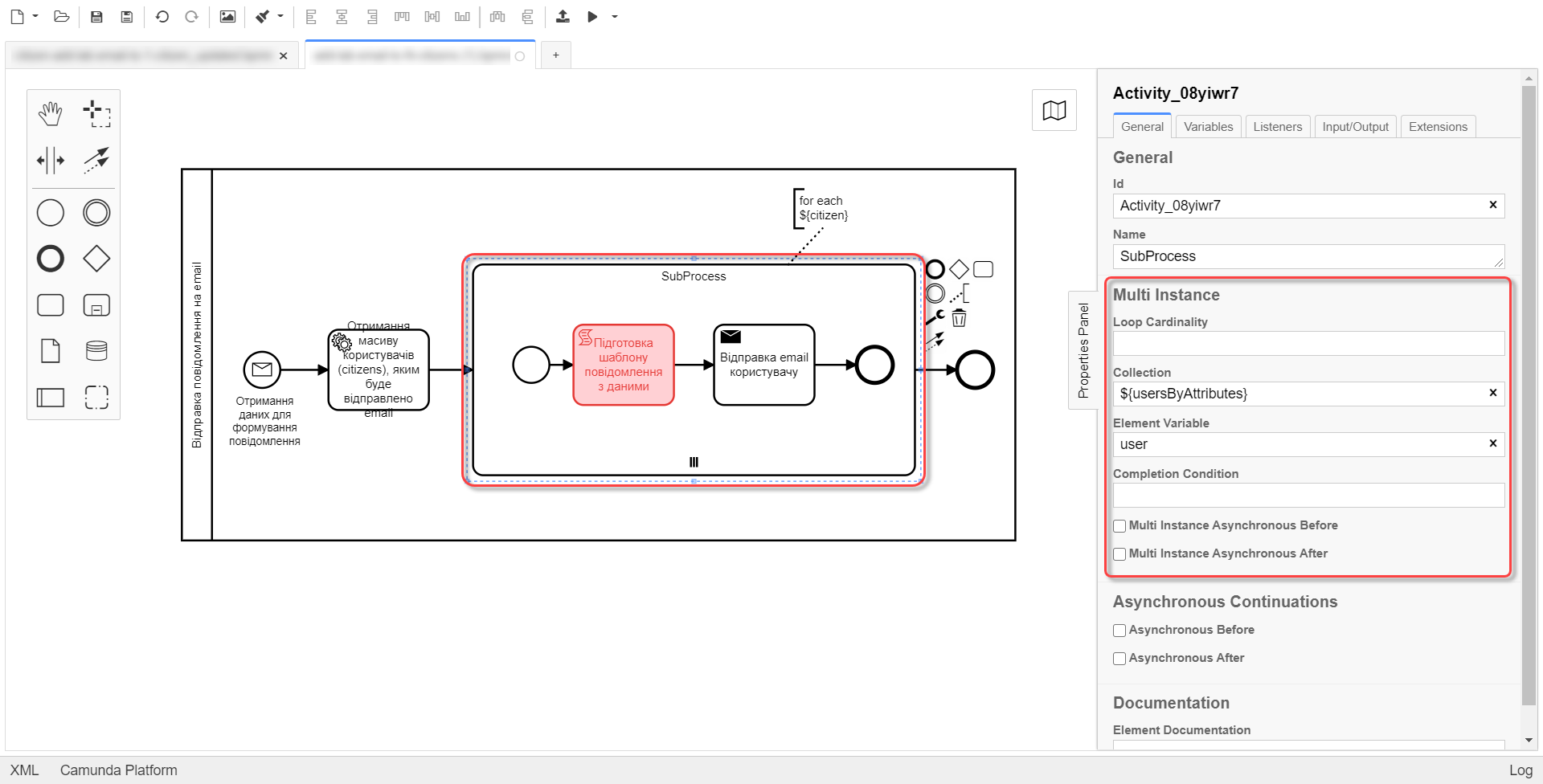Enable Multi Instance Asynchronous Before
Screen dimensions: 1543x784
(1119, 526)
